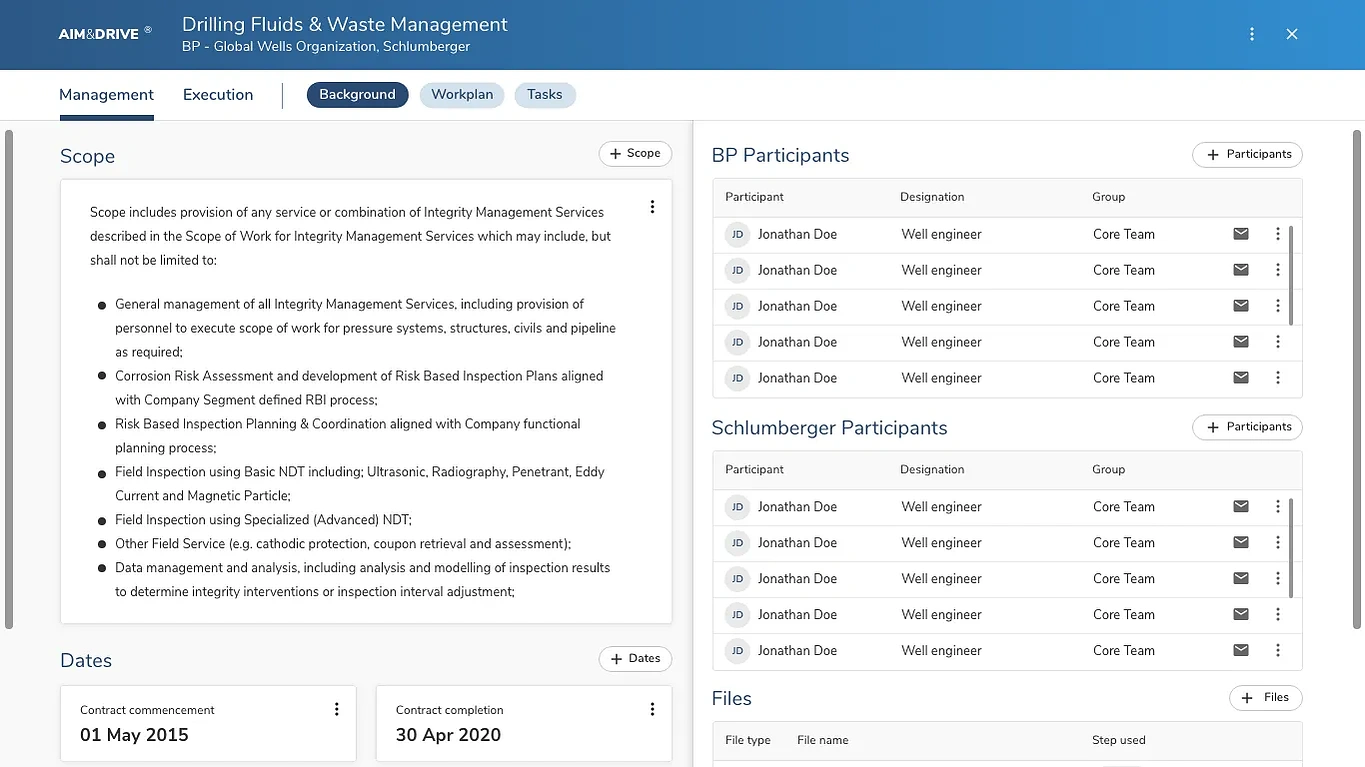Open Contract completion card's three-dot menu

[652, 709]
